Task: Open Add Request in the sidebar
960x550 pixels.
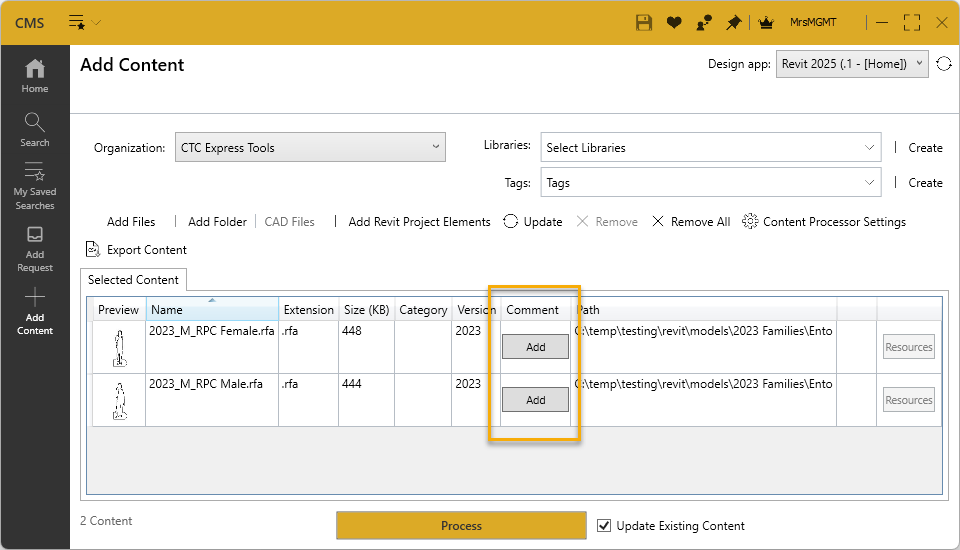Action: pyautogui.click(x=35, y=248)
